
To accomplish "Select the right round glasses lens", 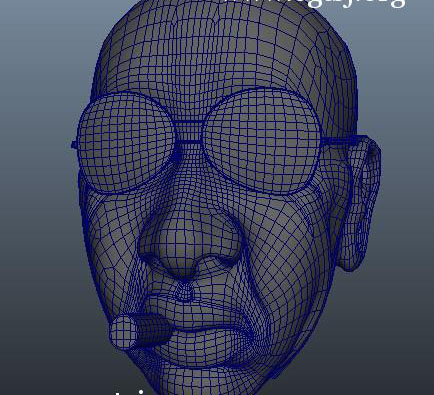I will tap(262, 141).
